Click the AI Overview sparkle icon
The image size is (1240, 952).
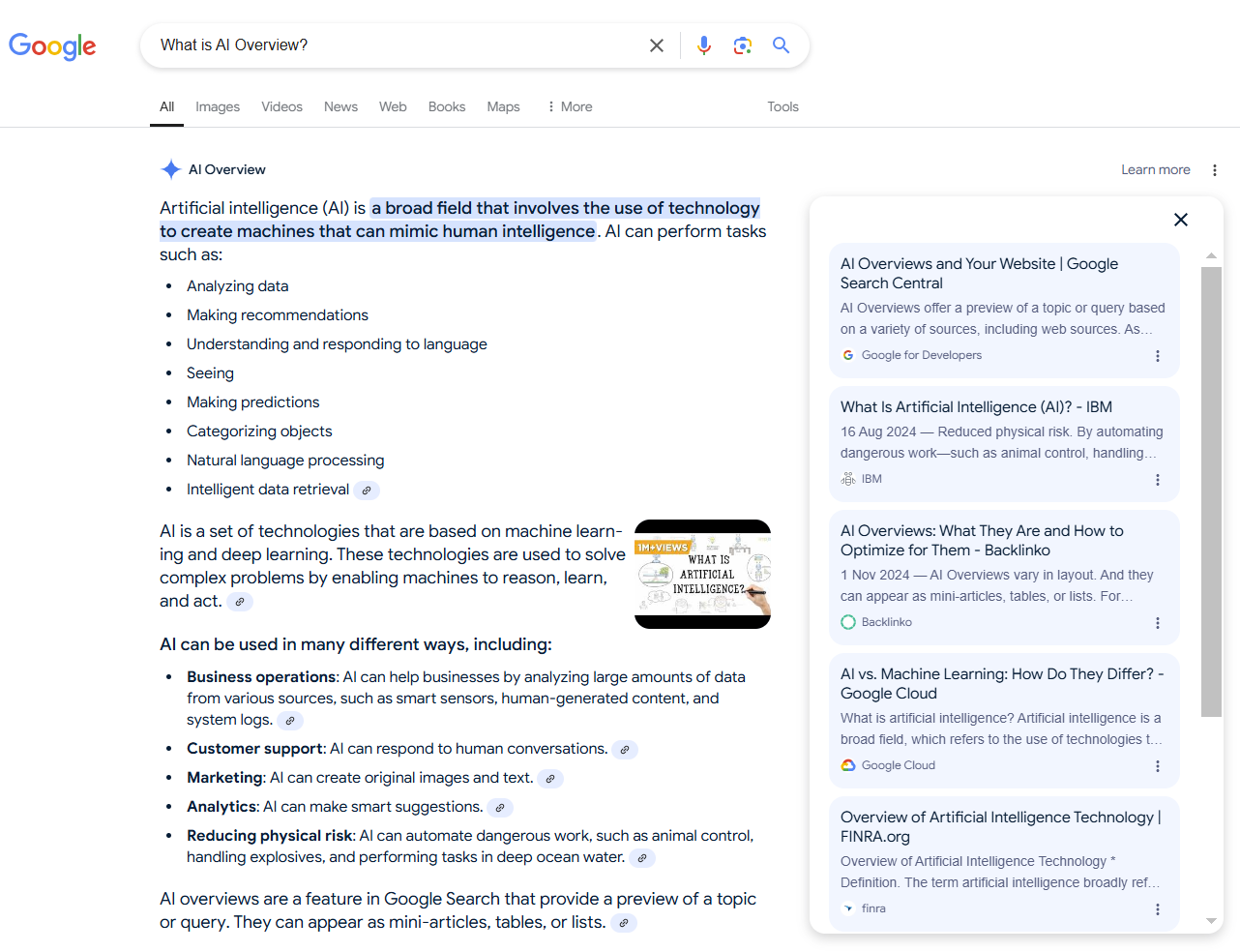coord(171,169)
